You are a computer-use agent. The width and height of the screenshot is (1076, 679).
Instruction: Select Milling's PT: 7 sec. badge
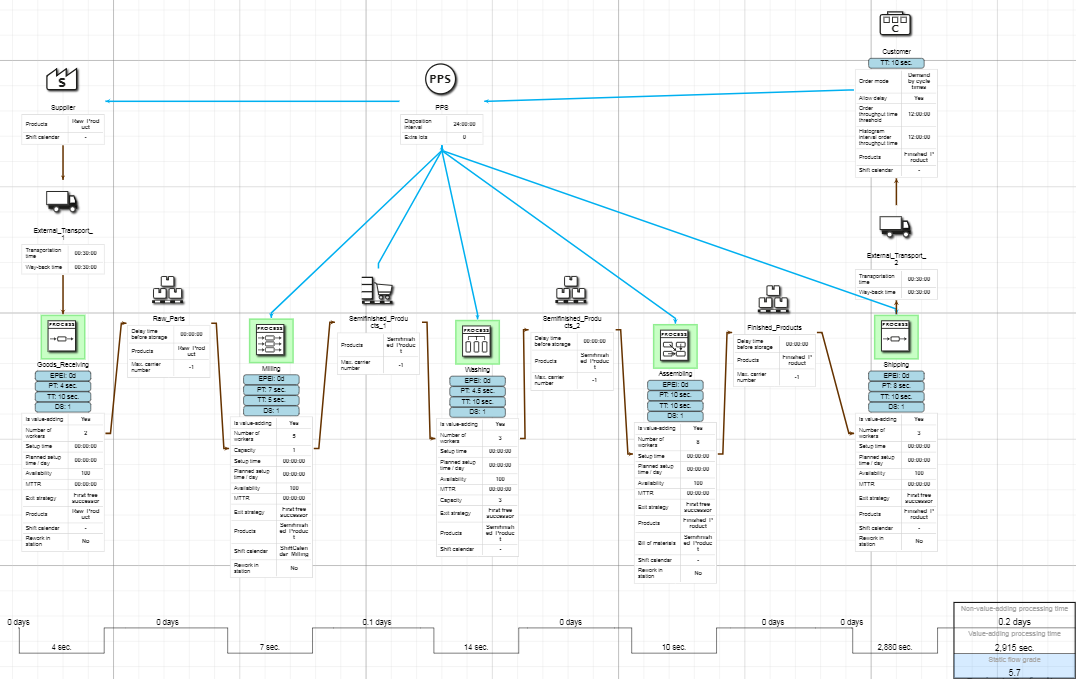click(x=271, y=390)
